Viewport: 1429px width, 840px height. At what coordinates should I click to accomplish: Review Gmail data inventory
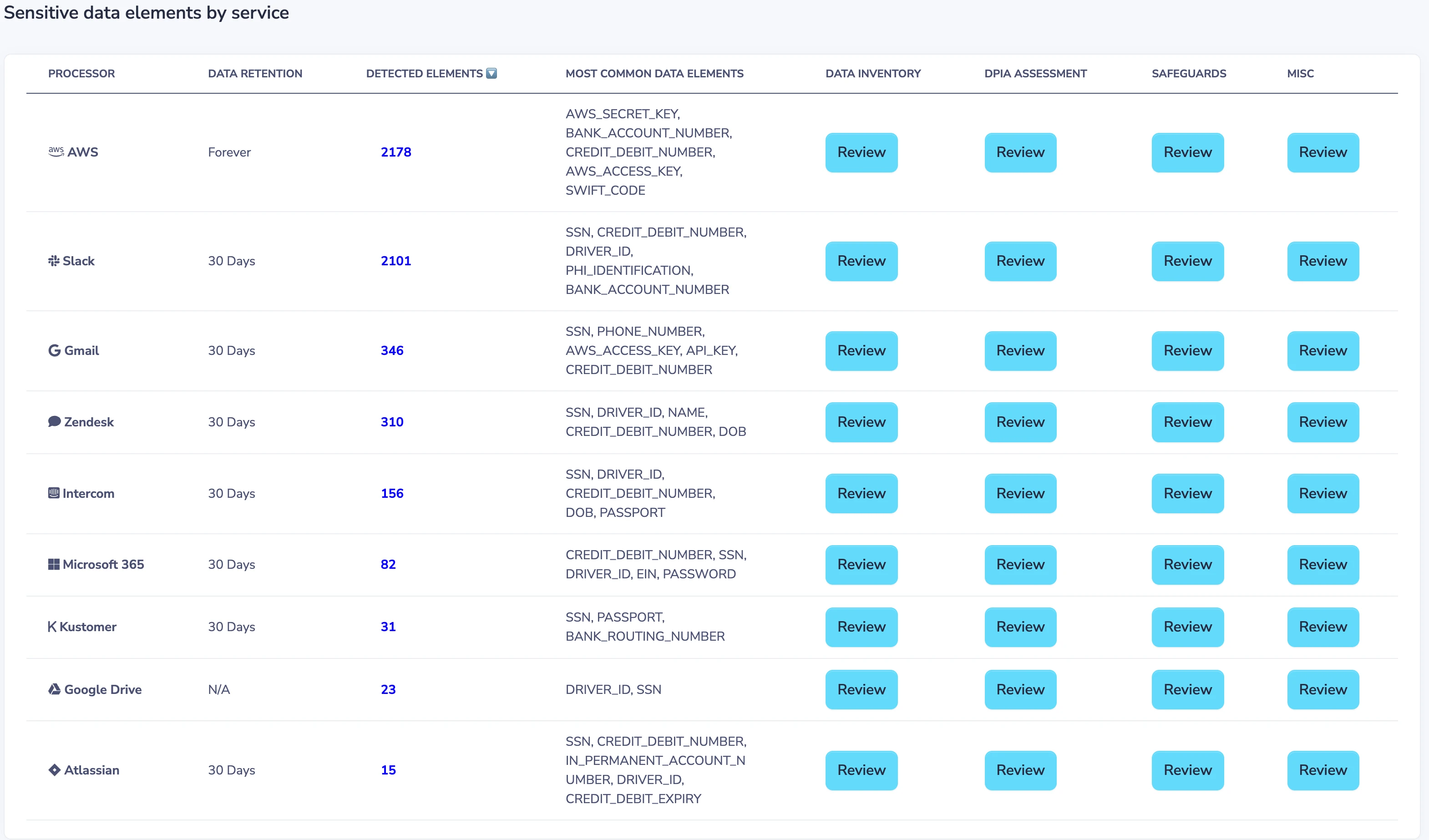coord(861,351)
